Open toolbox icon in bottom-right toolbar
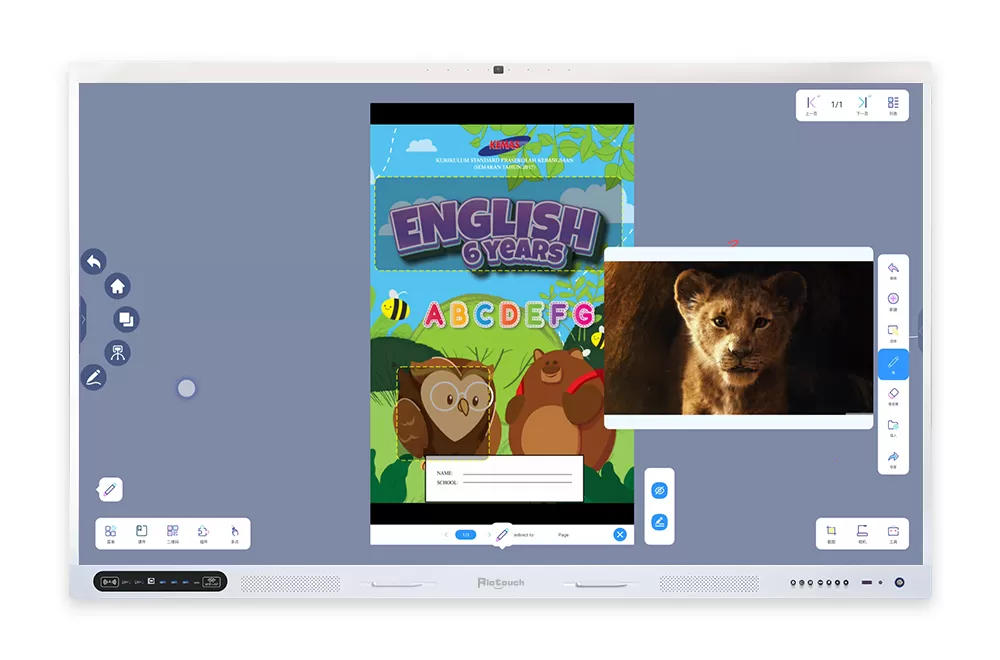 point(893,534)
